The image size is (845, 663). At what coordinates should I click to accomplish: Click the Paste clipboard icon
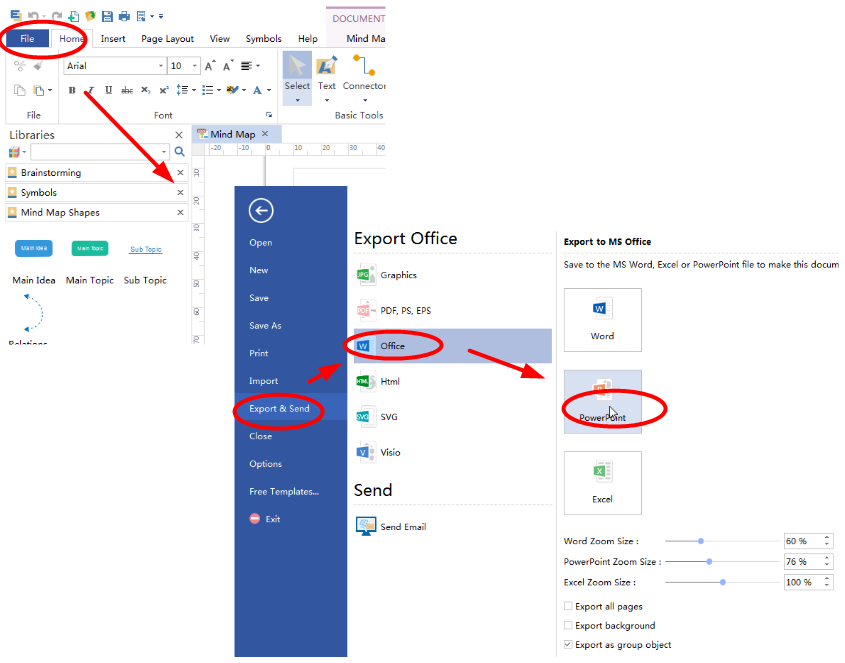coord(38,90)
